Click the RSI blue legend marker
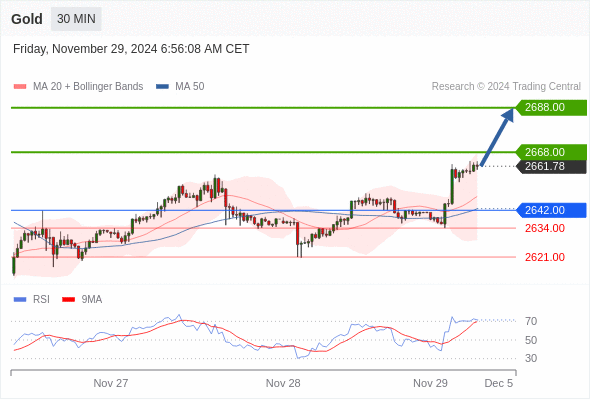This screenshot has width=590, height=400. (20, 300)
